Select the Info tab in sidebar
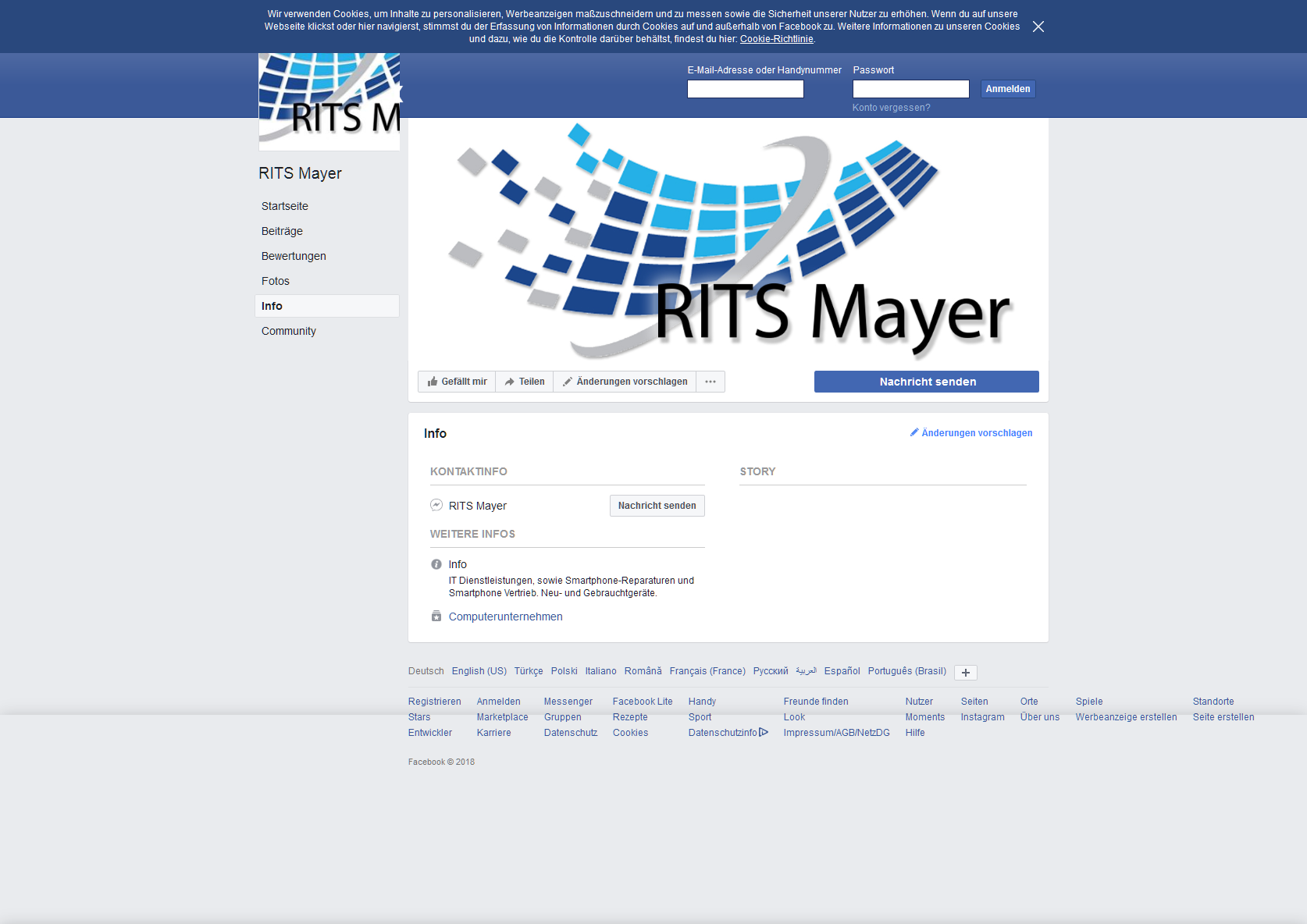 click(x=326, y=306)
